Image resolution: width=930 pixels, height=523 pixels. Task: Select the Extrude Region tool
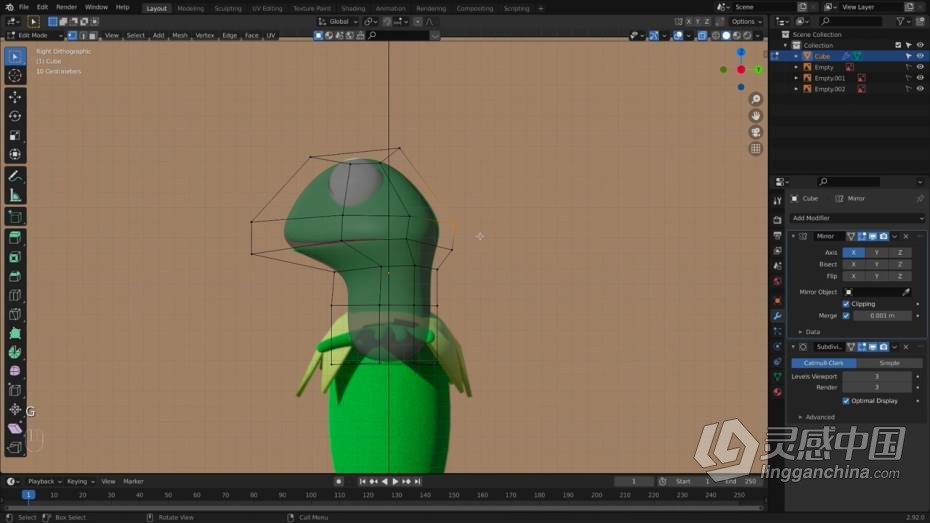click(x=15, y=238)
